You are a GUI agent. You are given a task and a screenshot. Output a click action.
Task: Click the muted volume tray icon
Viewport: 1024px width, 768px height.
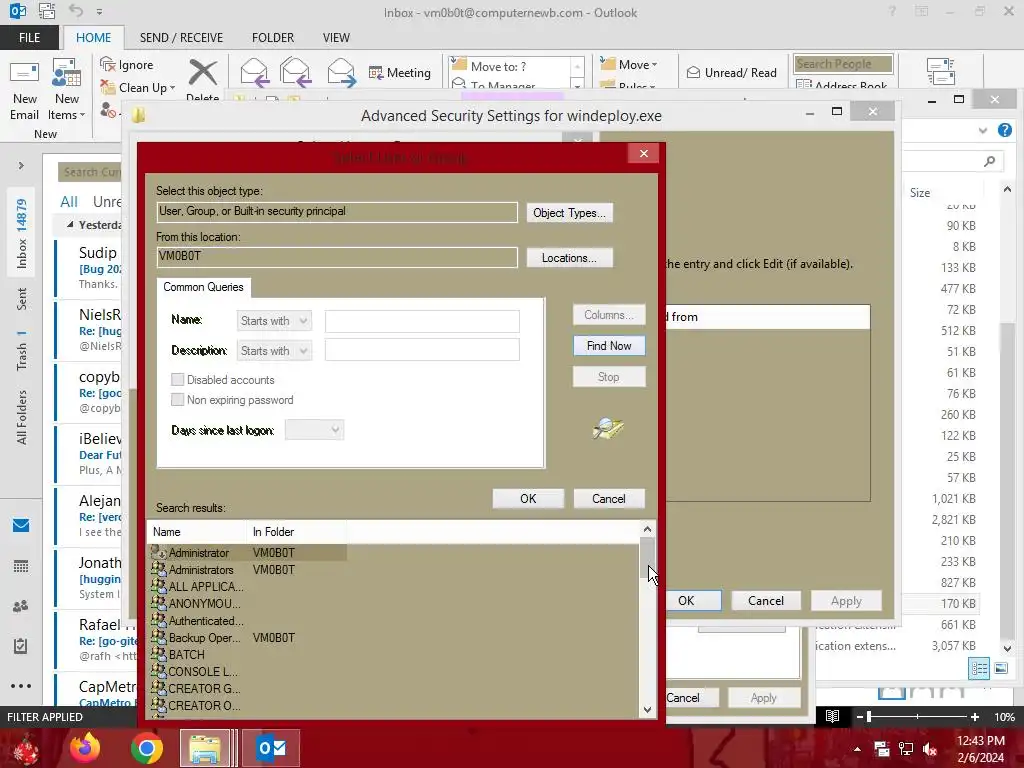(930, 749)
